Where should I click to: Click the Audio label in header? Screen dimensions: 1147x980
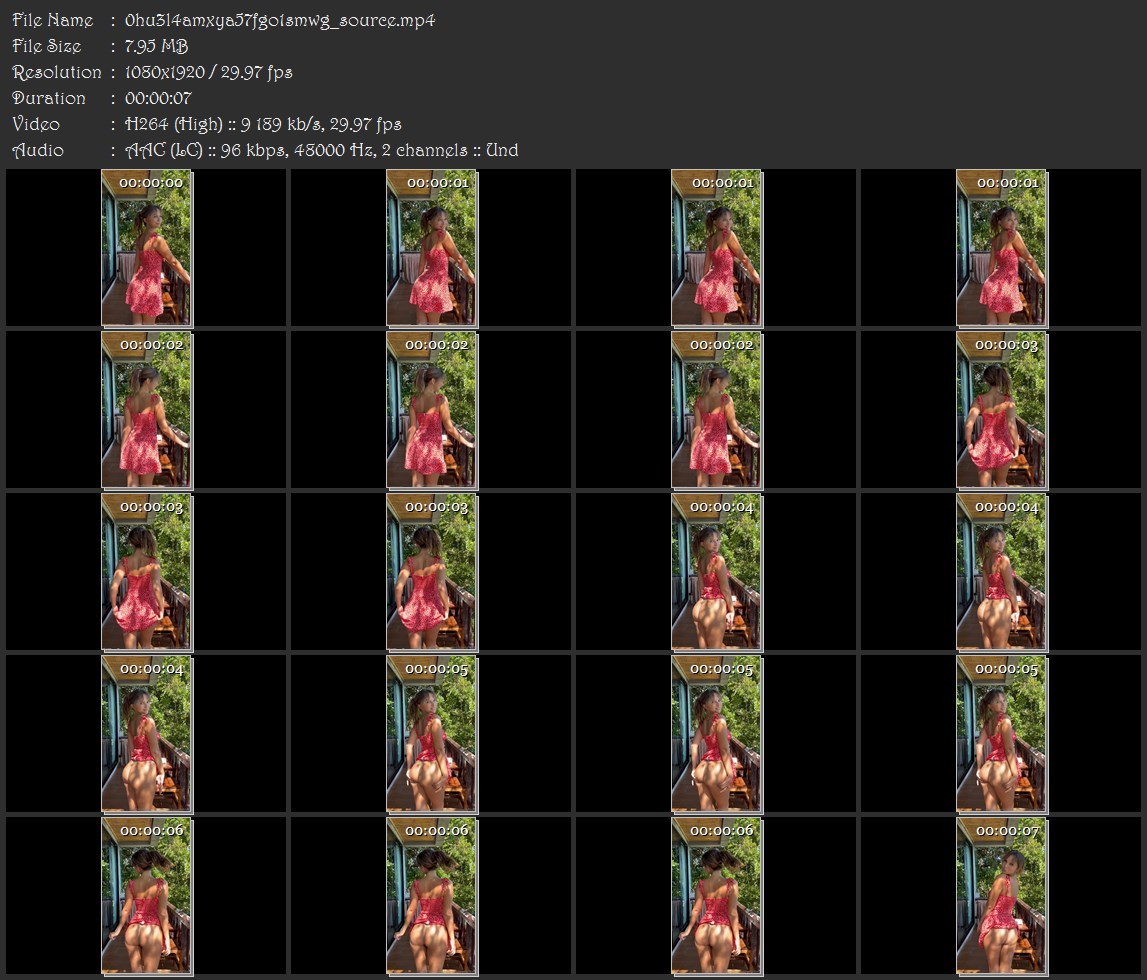38,150
